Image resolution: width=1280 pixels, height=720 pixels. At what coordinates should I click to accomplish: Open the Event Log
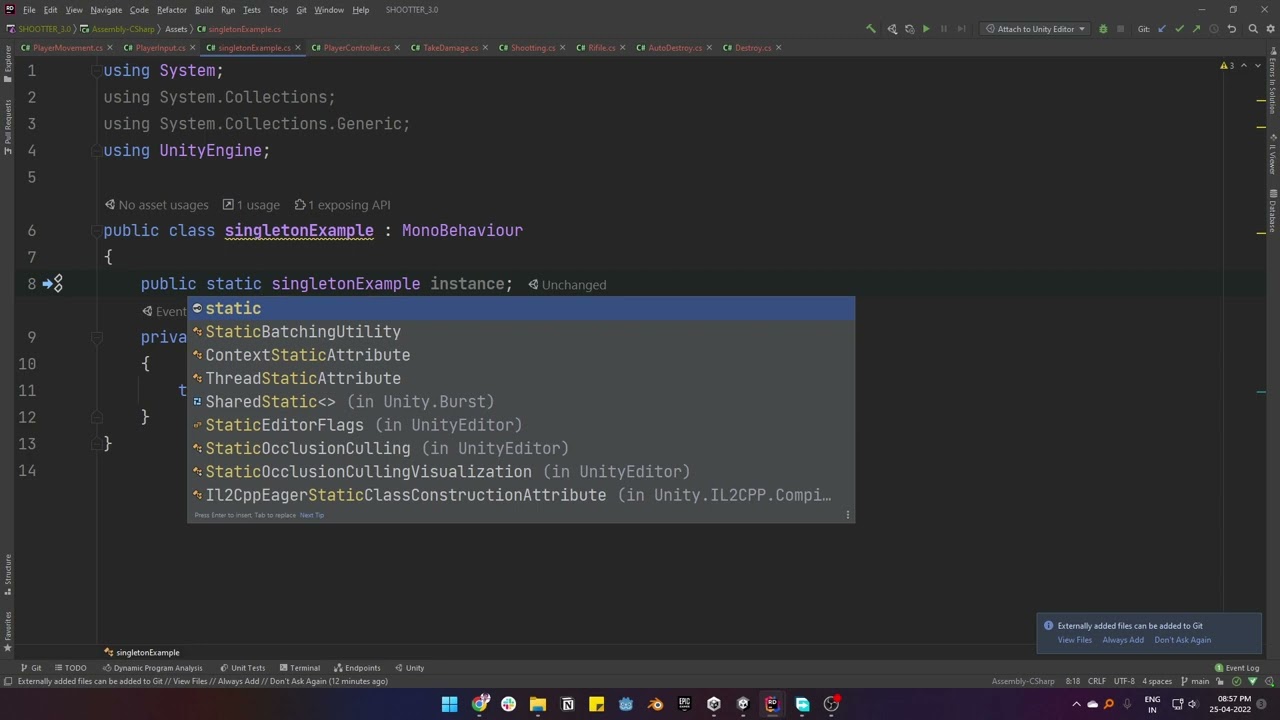coord(1237,668)
